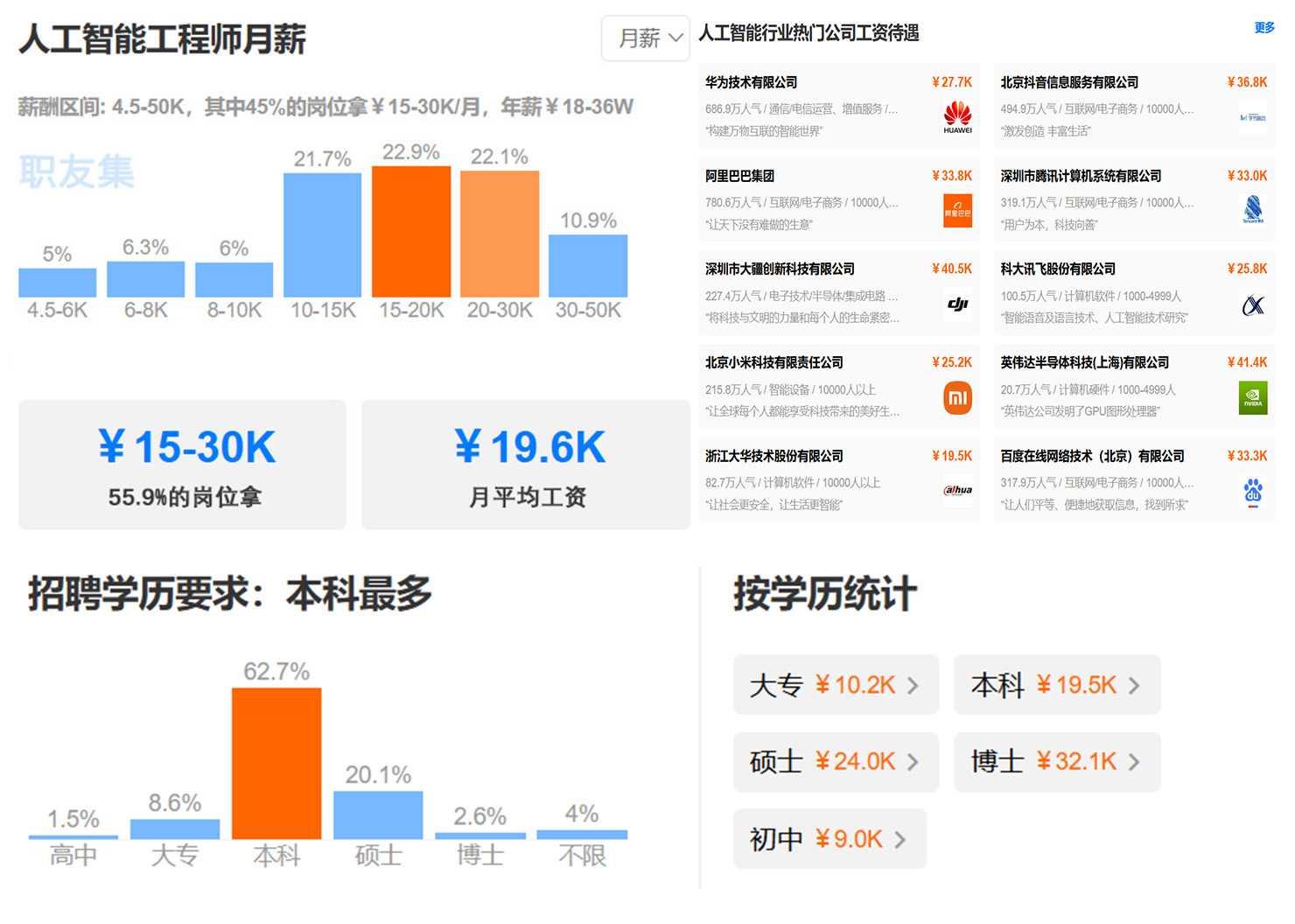
Task: Open 浙江大华技术股份有限公司 company name
Action: point(774,456)
